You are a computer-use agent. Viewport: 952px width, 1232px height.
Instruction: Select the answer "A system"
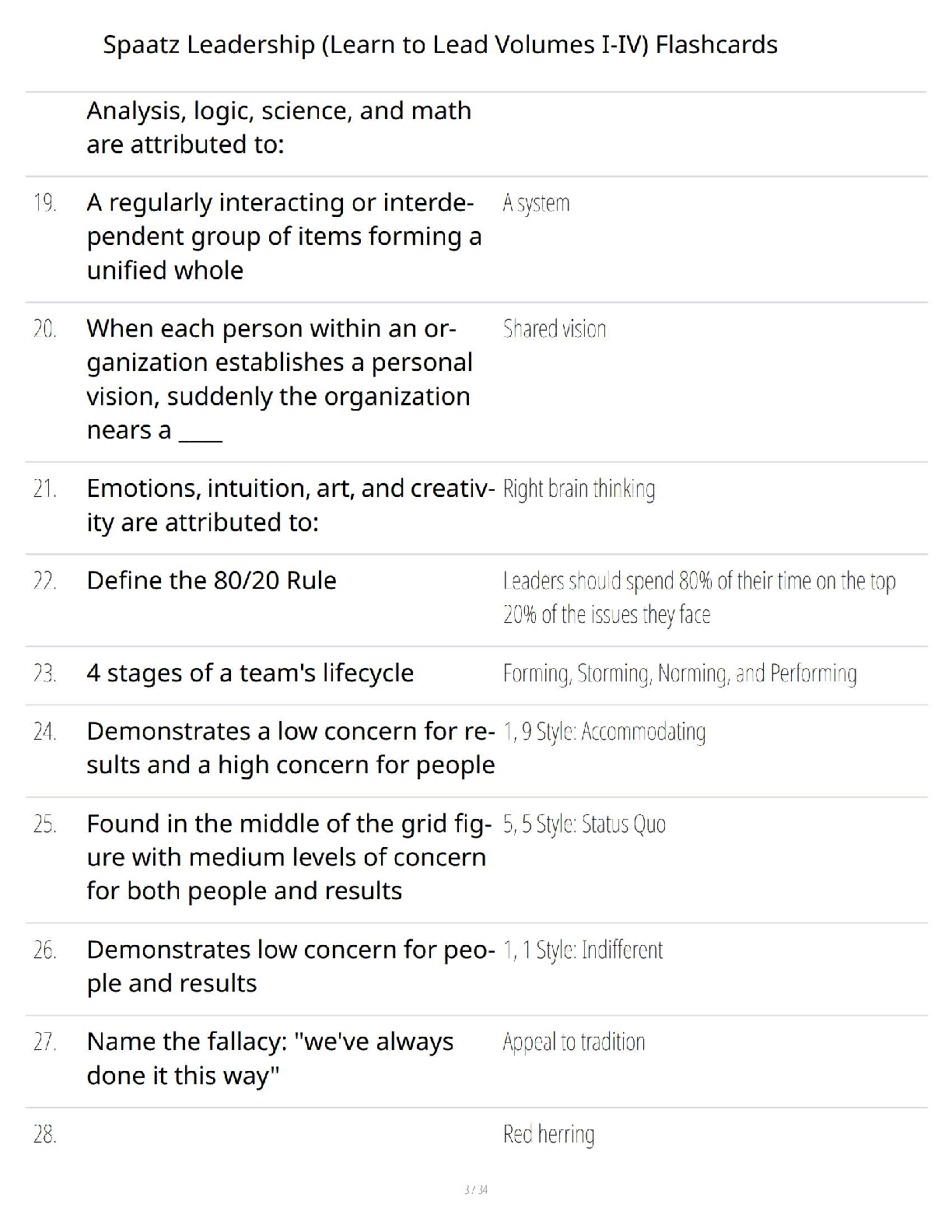tap(536, 204)
